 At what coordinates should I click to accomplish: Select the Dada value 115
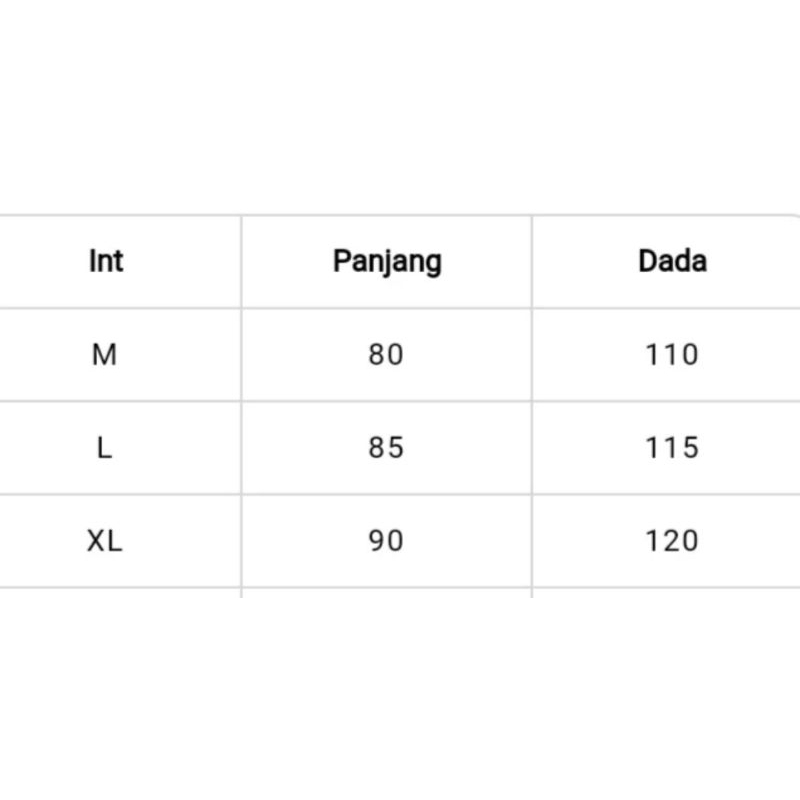671,447
